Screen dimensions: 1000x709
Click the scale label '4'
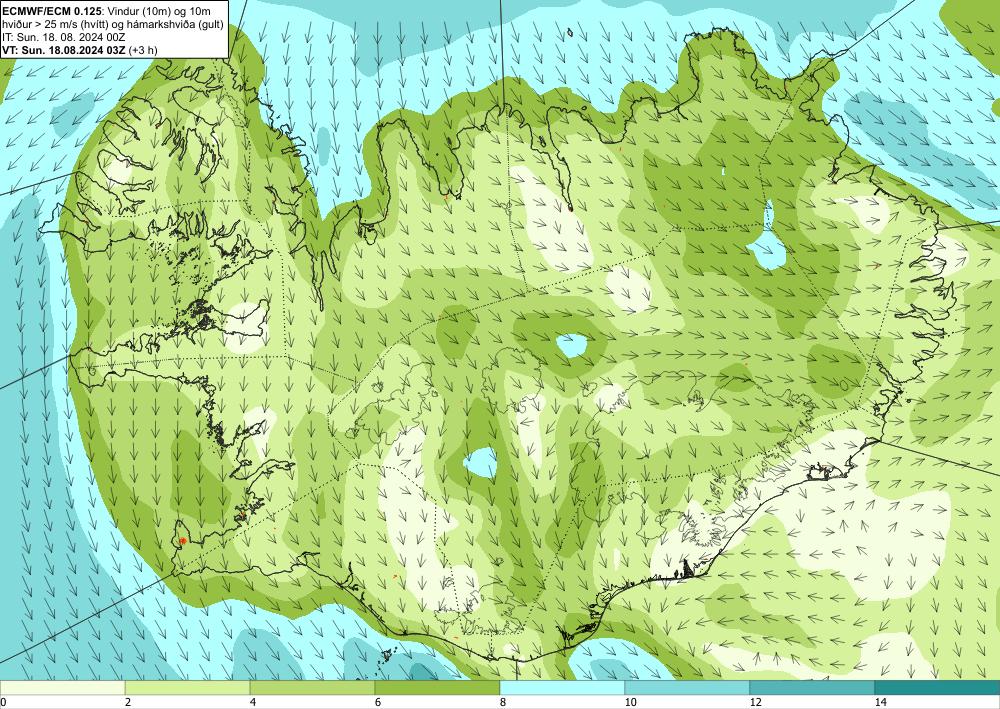click(253, 702)
